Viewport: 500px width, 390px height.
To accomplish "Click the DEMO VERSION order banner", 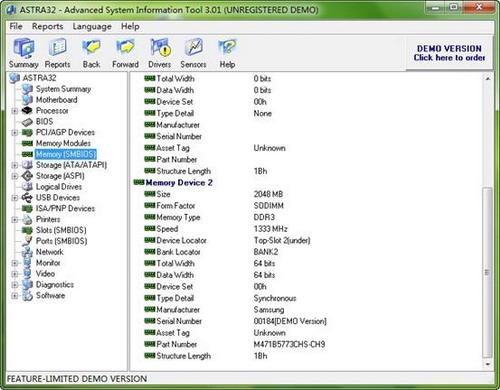I will (x=449, y=53).
